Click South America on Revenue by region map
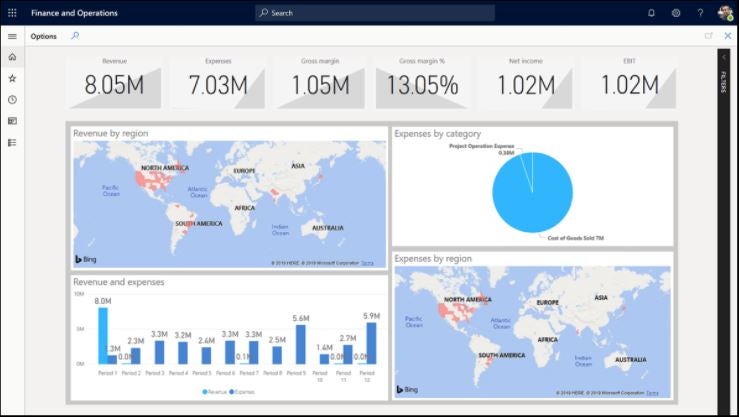 point(198,223)
